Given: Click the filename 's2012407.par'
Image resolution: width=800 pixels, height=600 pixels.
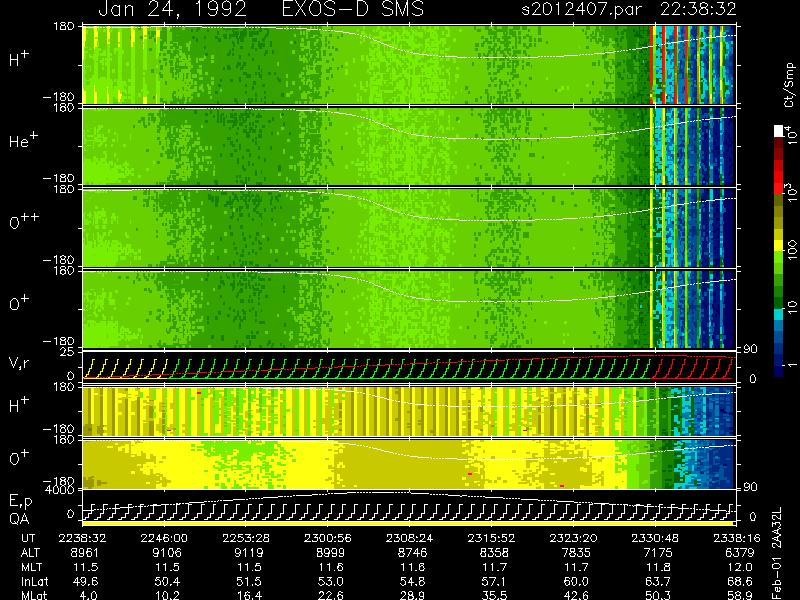Looking at the screenshot, I should click(581, 10).
